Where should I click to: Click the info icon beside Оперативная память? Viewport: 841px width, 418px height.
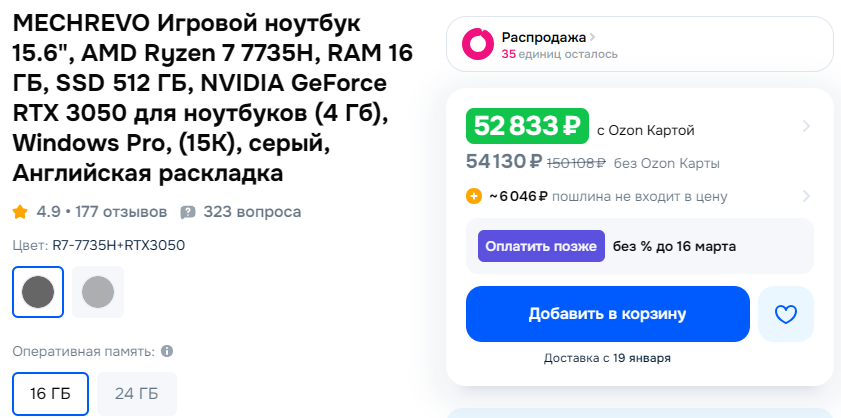[167, 351]
